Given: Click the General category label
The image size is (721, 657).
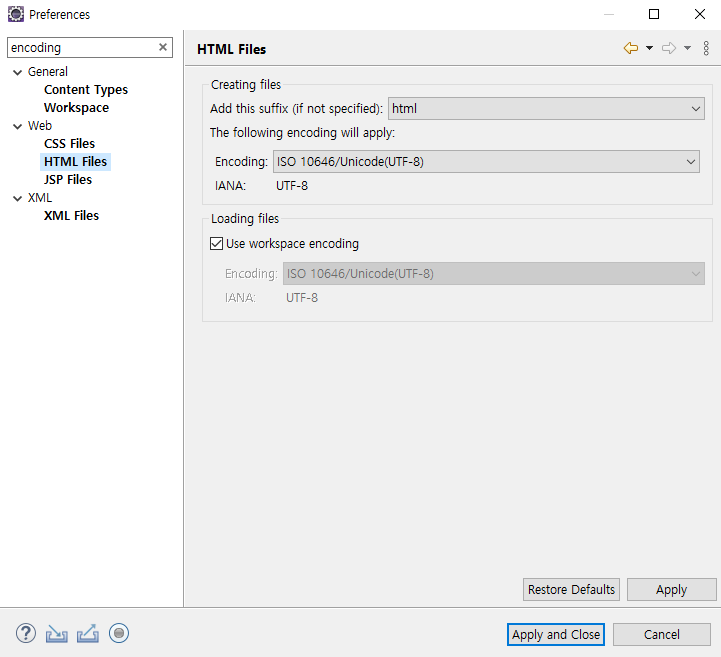Looking at the screenshot, I should tap(48, 72).
